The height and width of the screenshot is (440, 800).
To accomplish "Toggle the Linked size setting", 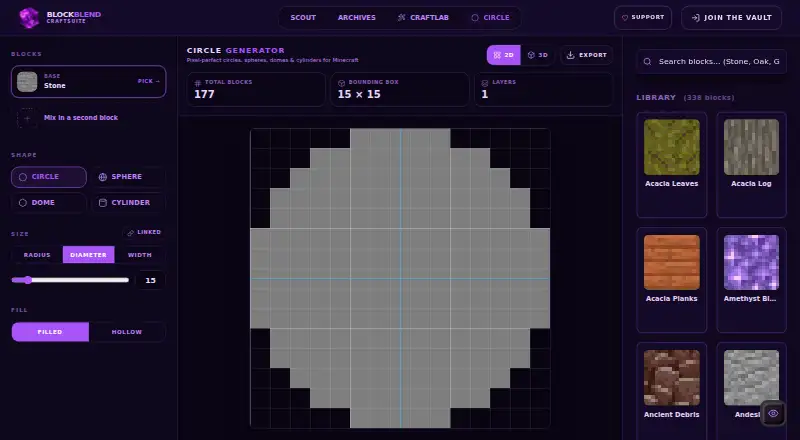I will (x=143, y=232).
